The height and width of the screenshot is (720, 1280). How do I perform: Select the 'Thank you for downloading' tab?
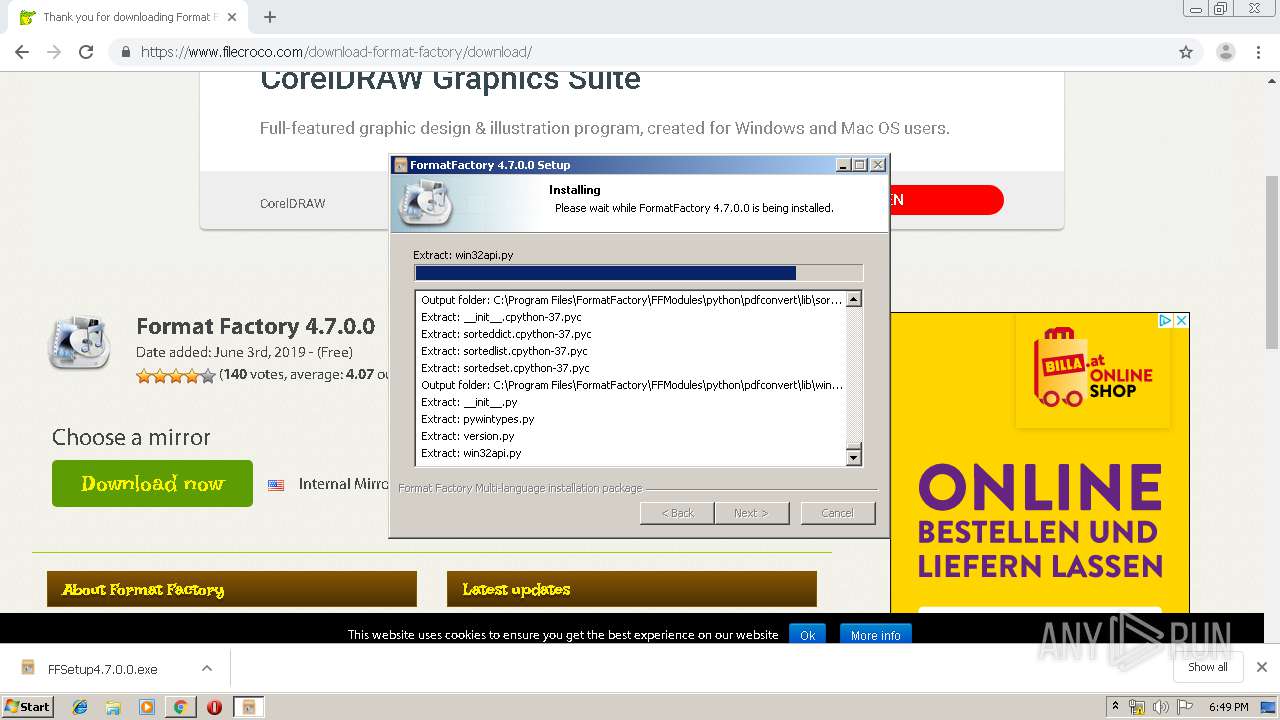click(127, 17)
